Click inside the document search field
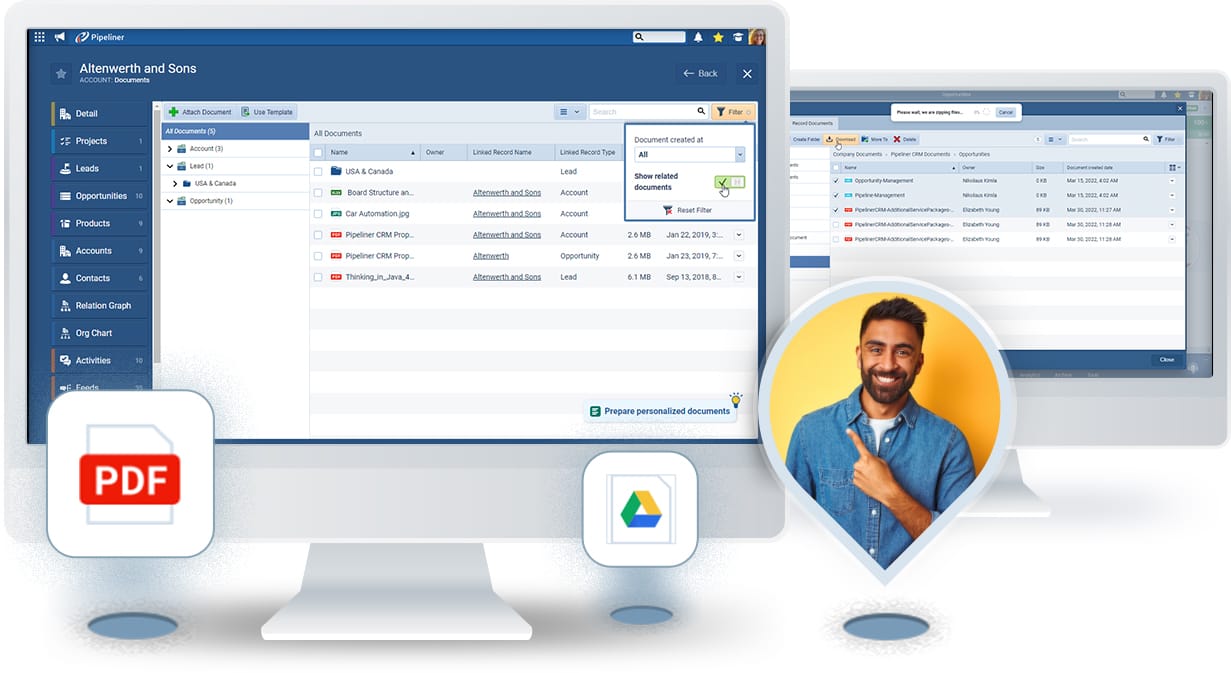This screenshot has width=1231, height=673. (648, 111)
